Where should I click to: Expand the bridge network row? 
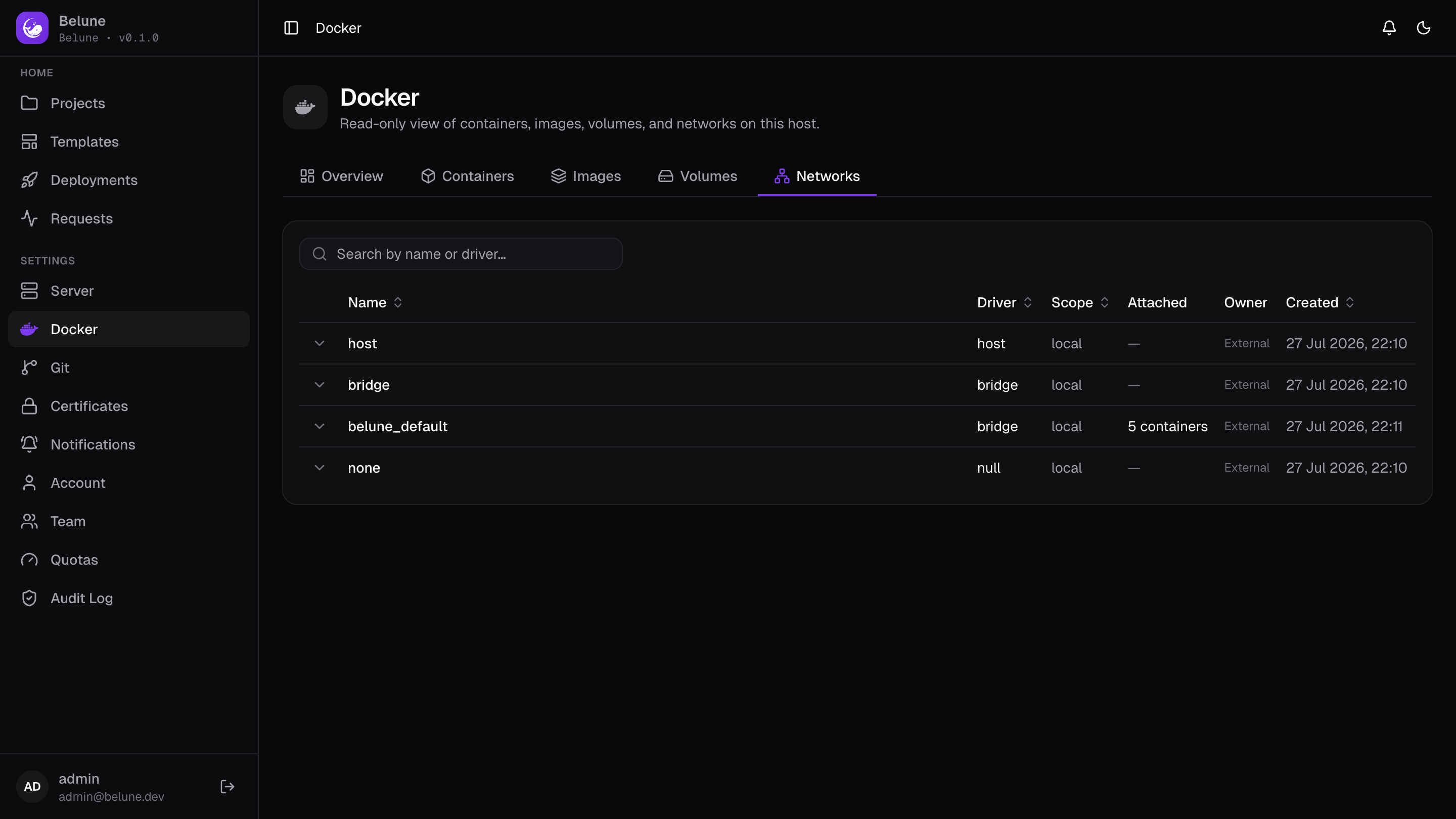[320, 385]
